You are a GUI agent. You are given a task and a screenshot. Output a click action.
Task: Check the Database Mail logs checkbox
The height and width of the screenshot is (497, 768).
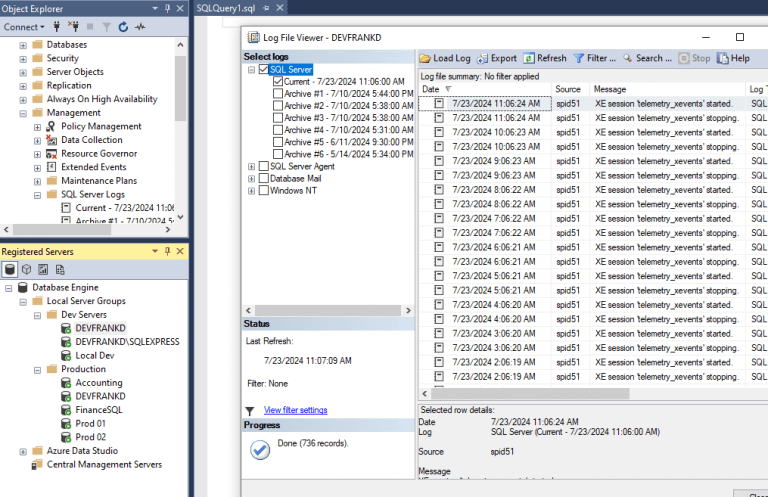pyautogui.click(x=264, y=179)
